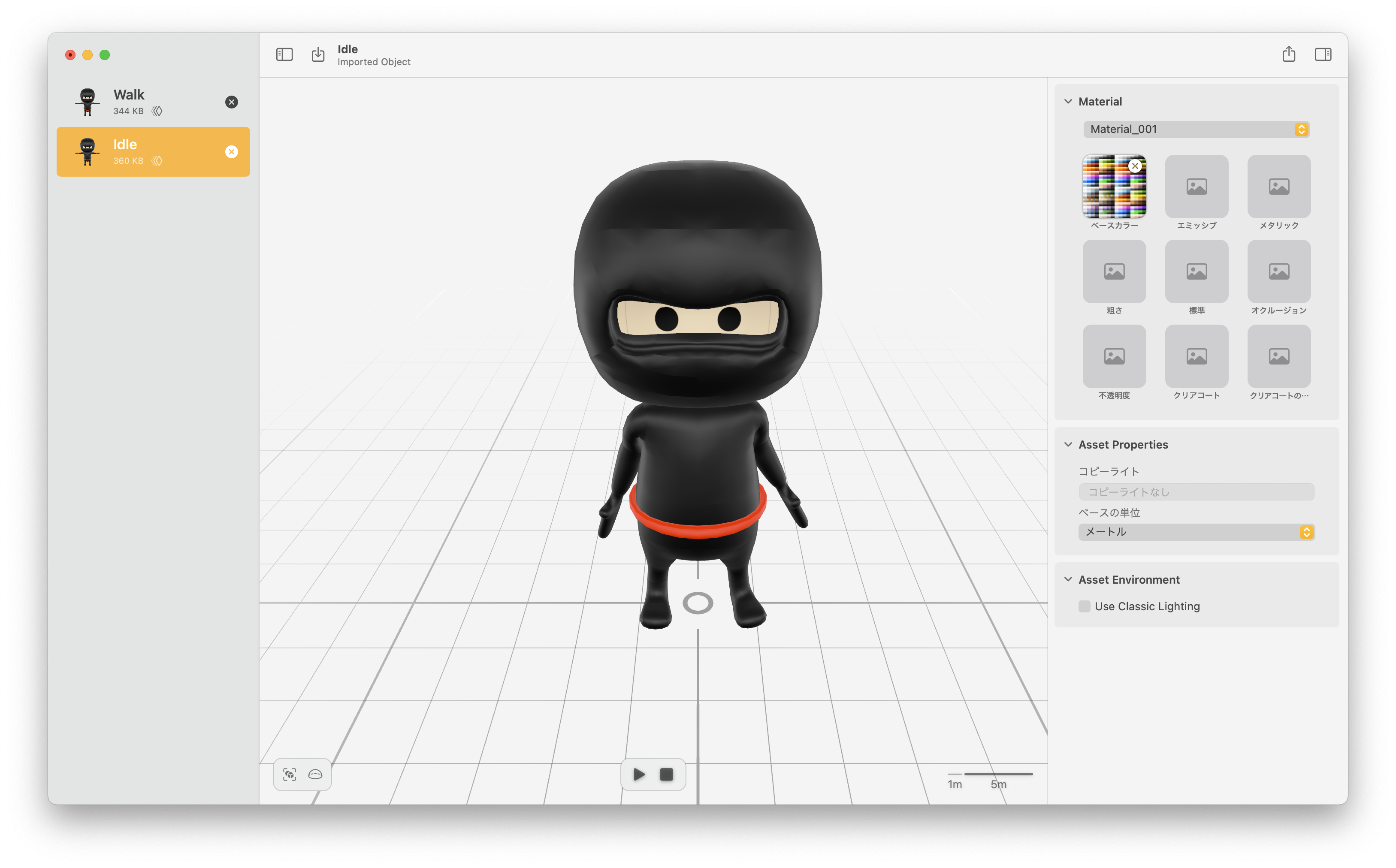Screen dimensions: 1396x868
Task: Close the Idle asset item
Action: (231, 152)
